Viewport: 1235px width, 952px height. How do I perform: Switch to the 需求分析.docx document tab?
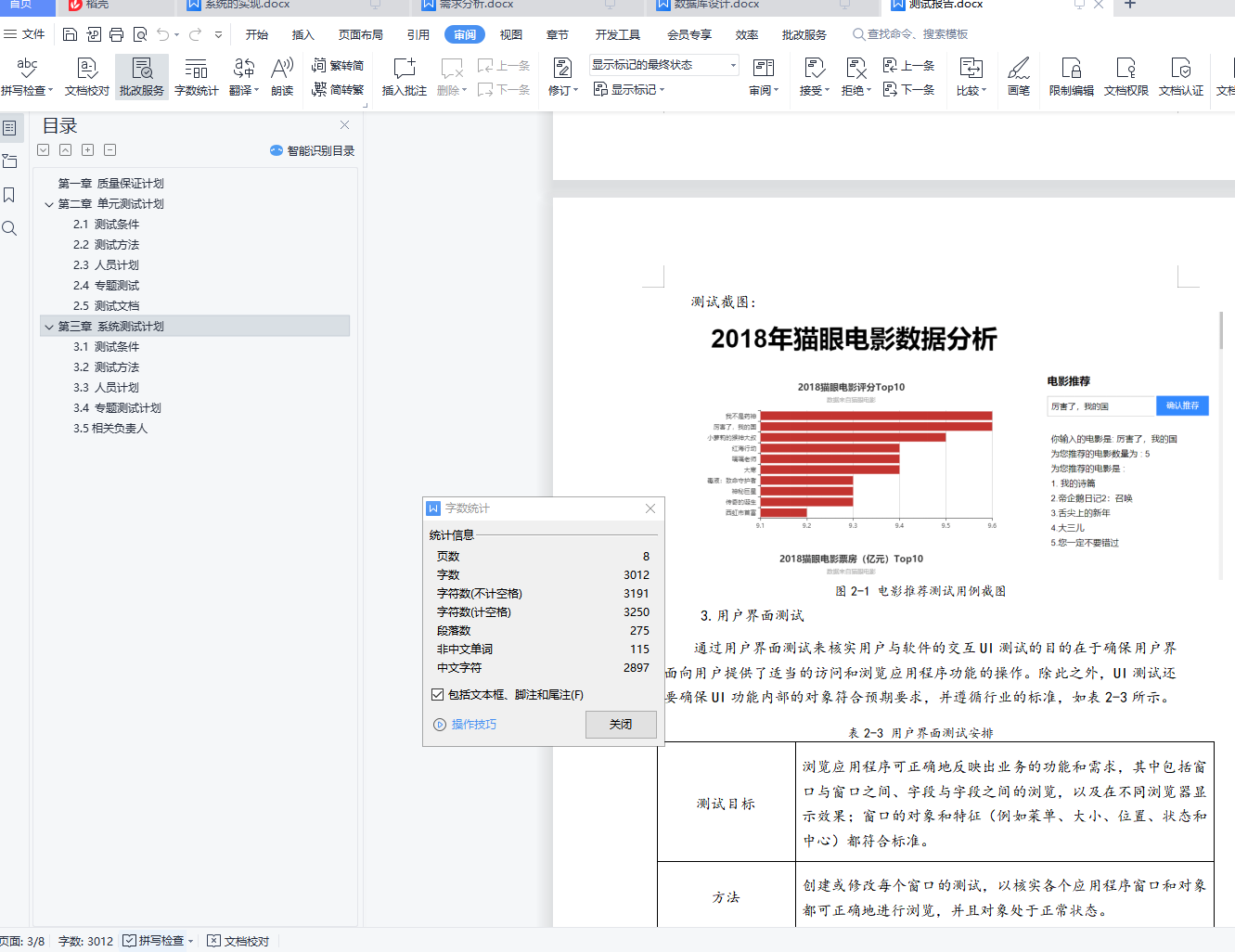(530, 6)
